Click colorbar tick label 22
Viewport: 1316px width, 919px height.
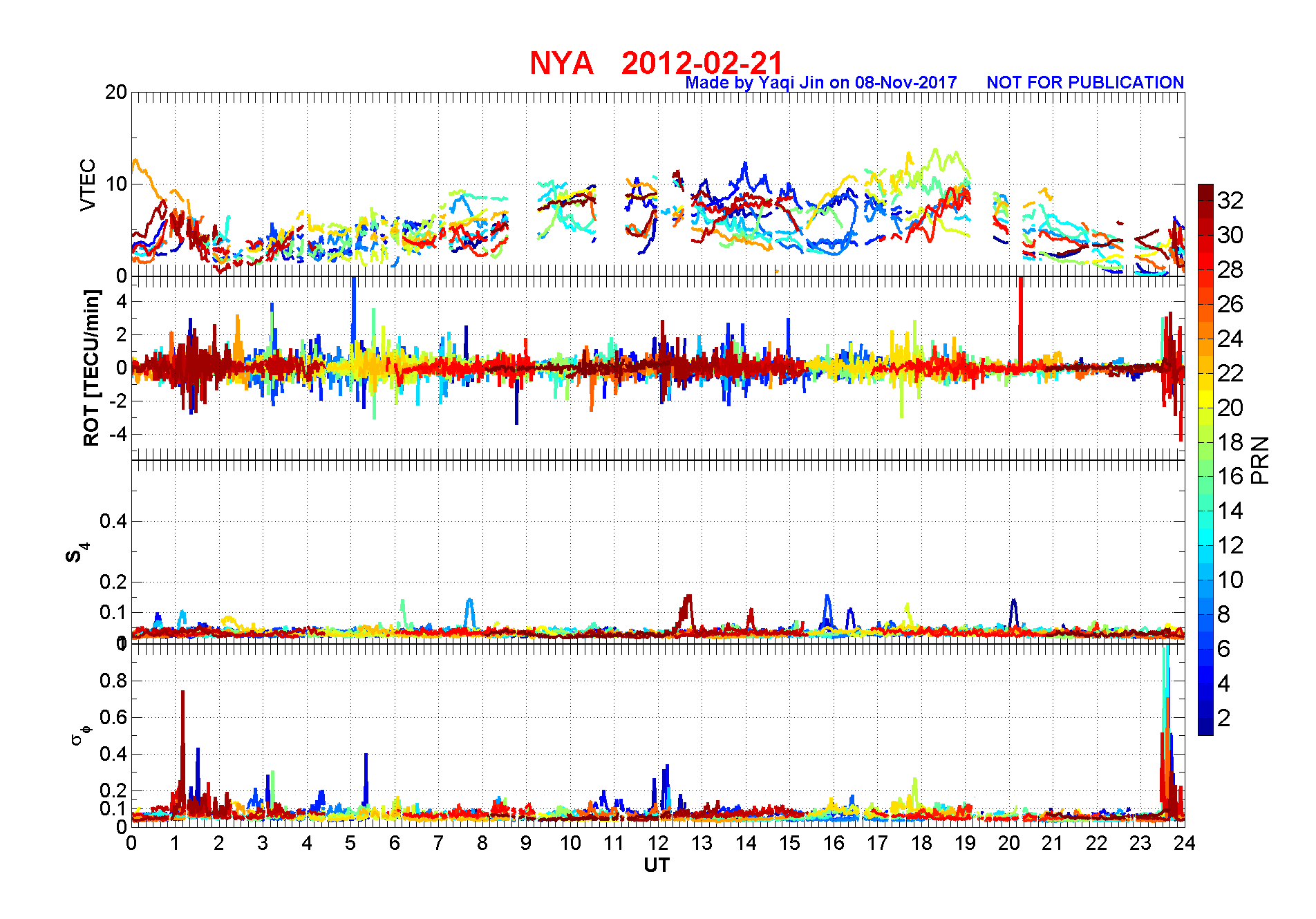point(1230,373)
